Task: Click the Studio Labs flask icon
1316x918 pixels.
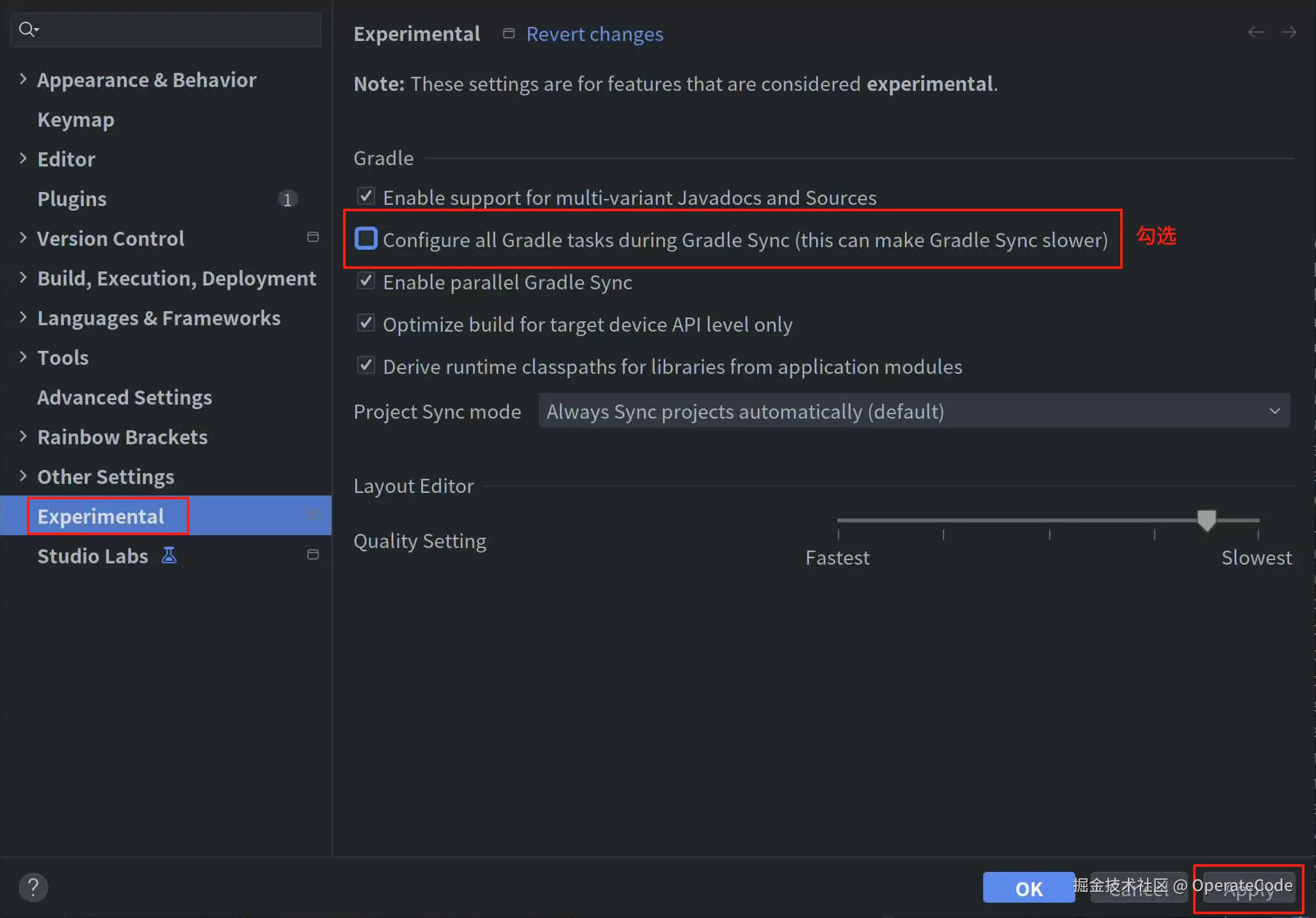Action: click(x=169, y=555)
